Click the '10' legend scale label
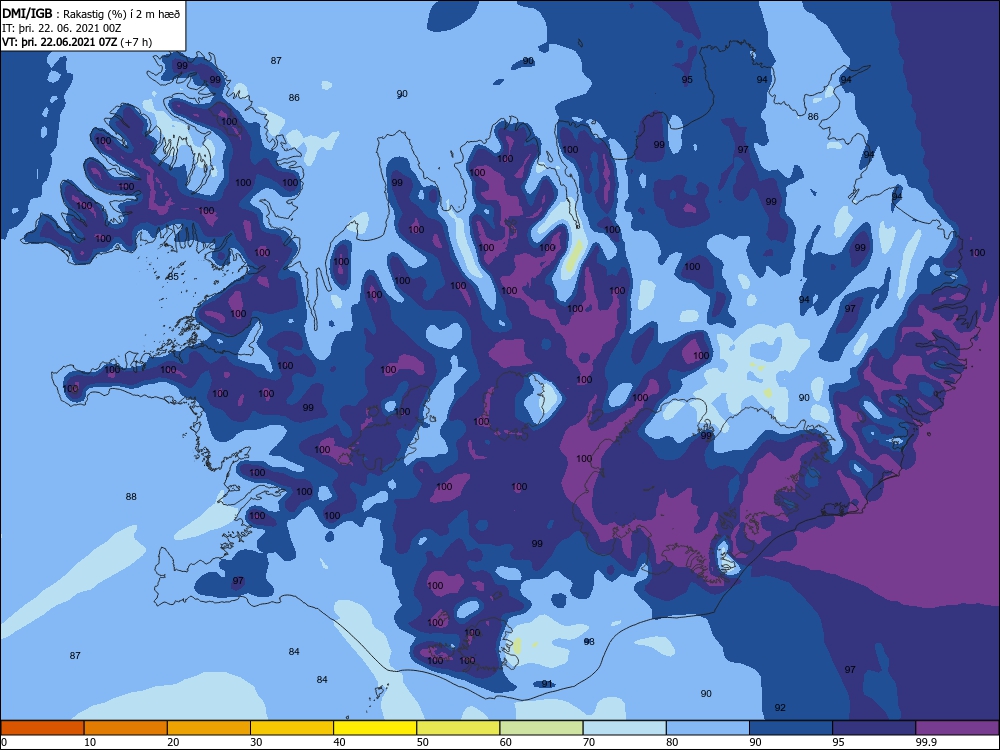Image resolution: width=1000 pixels, height=750 pixels. tap(90, 742)
